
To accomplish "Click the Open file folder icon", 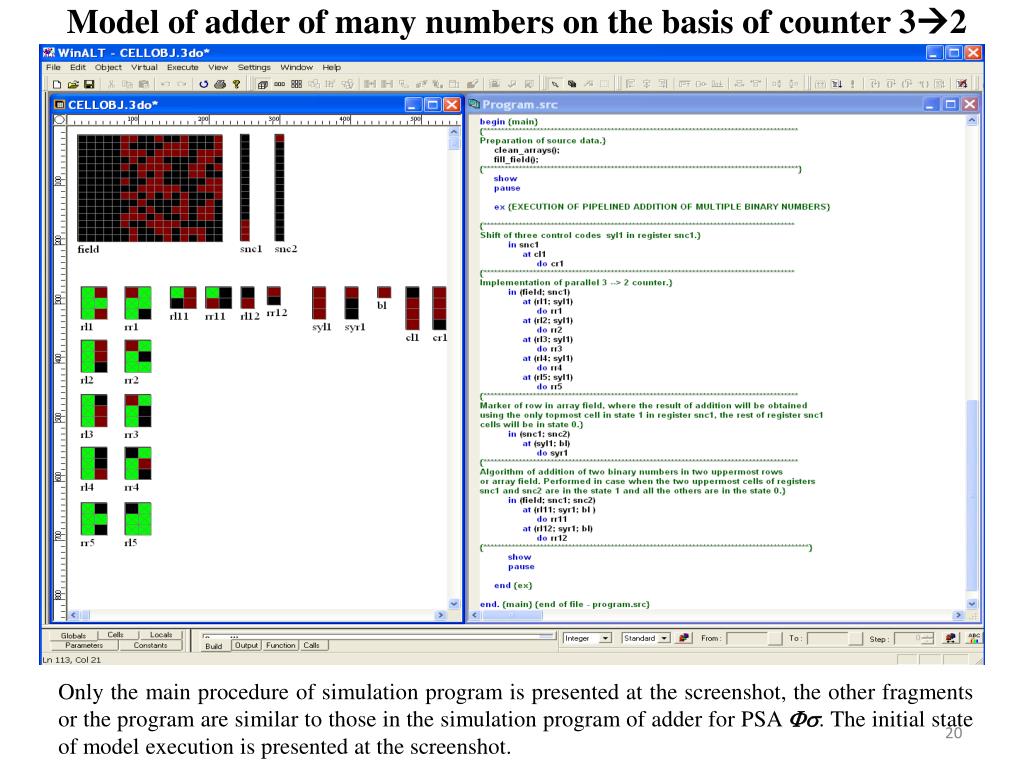I will point(73,84).
